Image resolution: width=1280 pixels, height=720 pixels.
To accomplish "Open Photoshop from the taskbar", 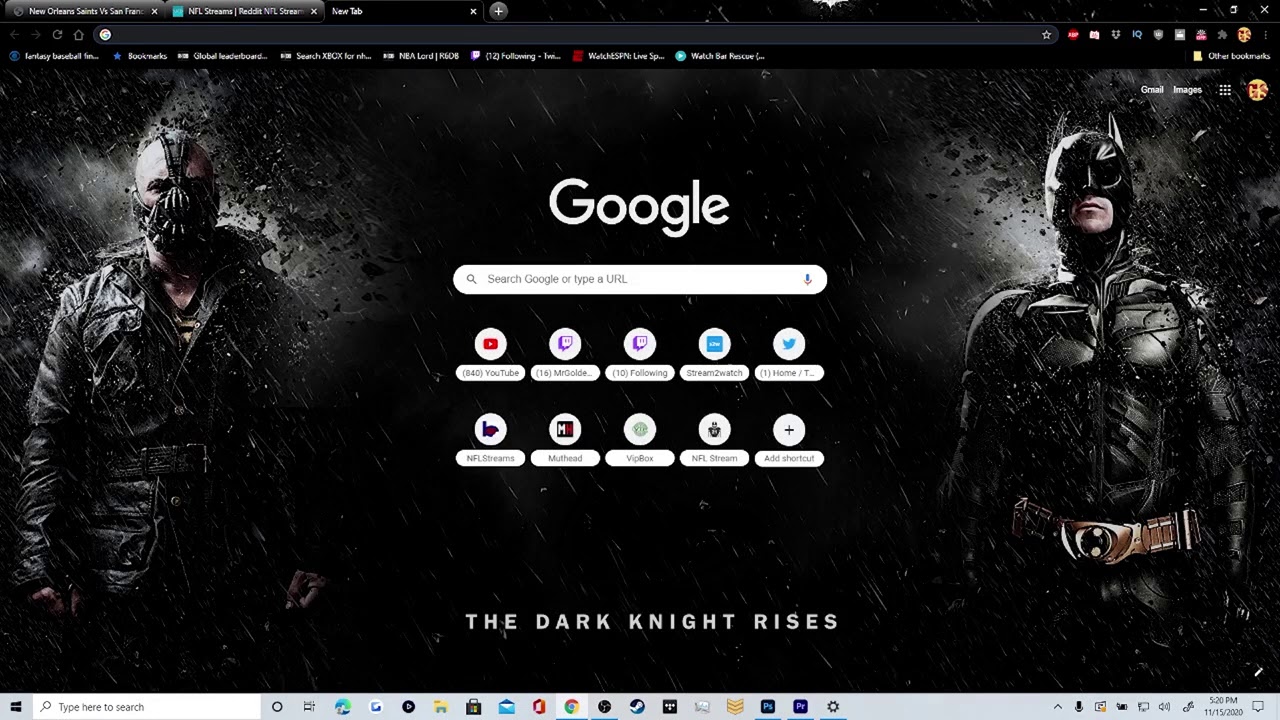I will (767, 707).
